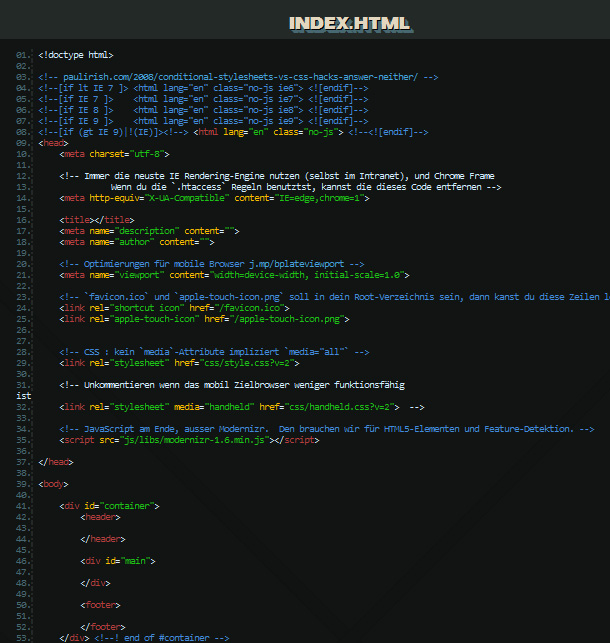Click the 'JavaScript am Ende, ausser Modernizr' comment
Screen dimensions: 610x643
327,429
